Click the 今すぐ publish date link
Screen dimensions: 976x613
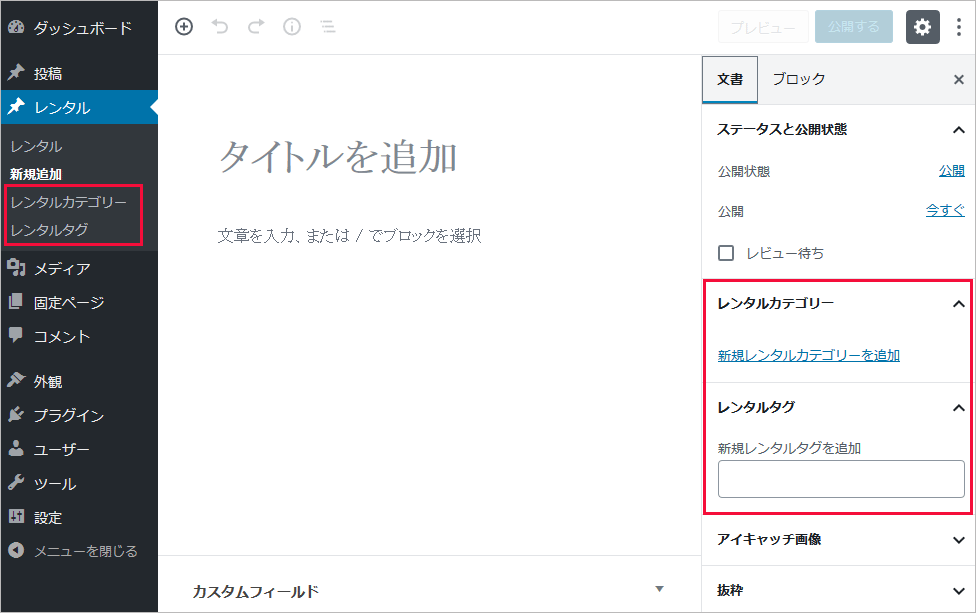click(x=945, y=211)
